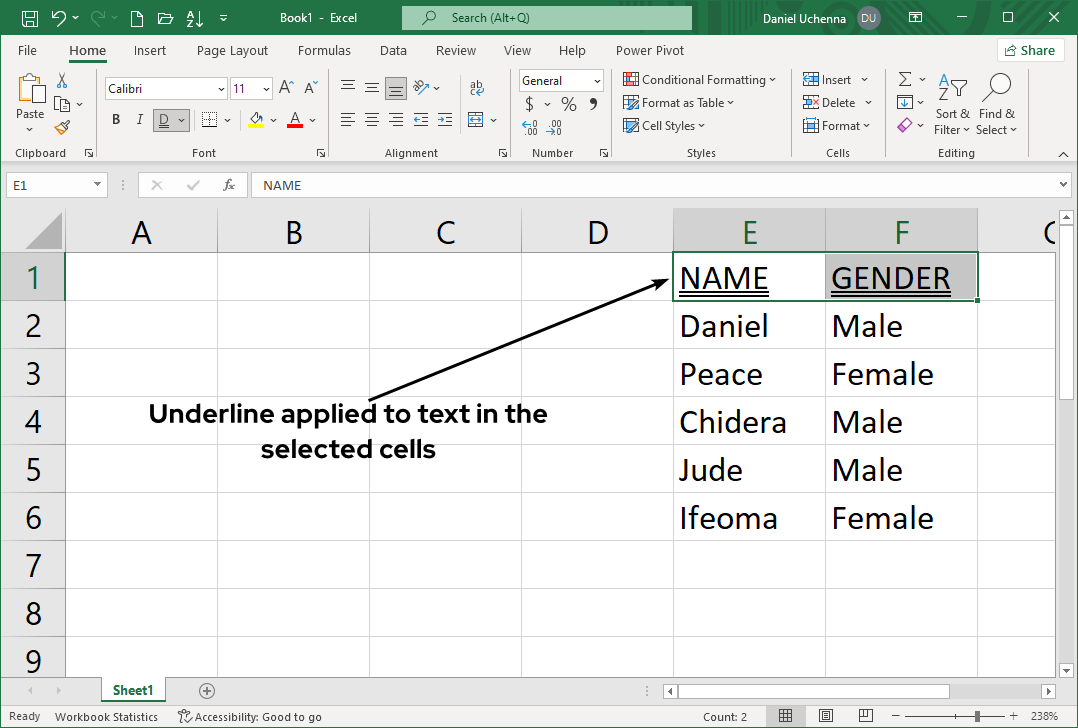Click the Wrap Text icon

click(476, 88)
